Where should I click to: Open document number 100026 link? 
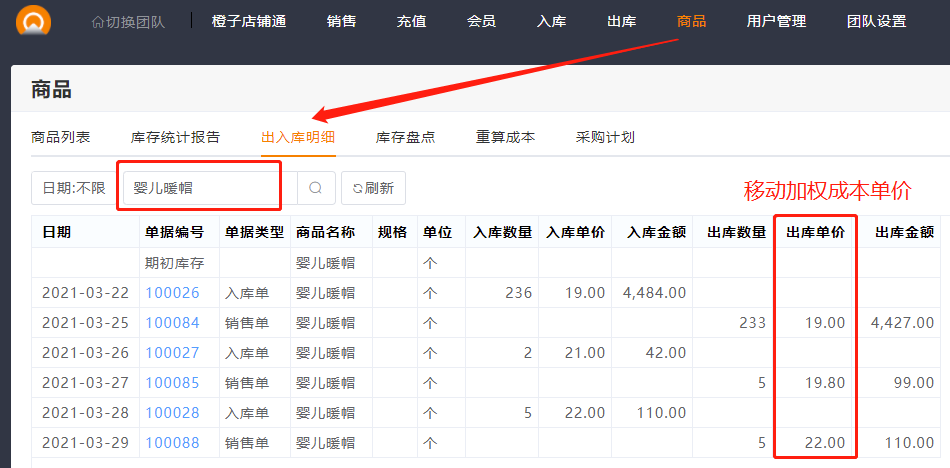point(172,293)
